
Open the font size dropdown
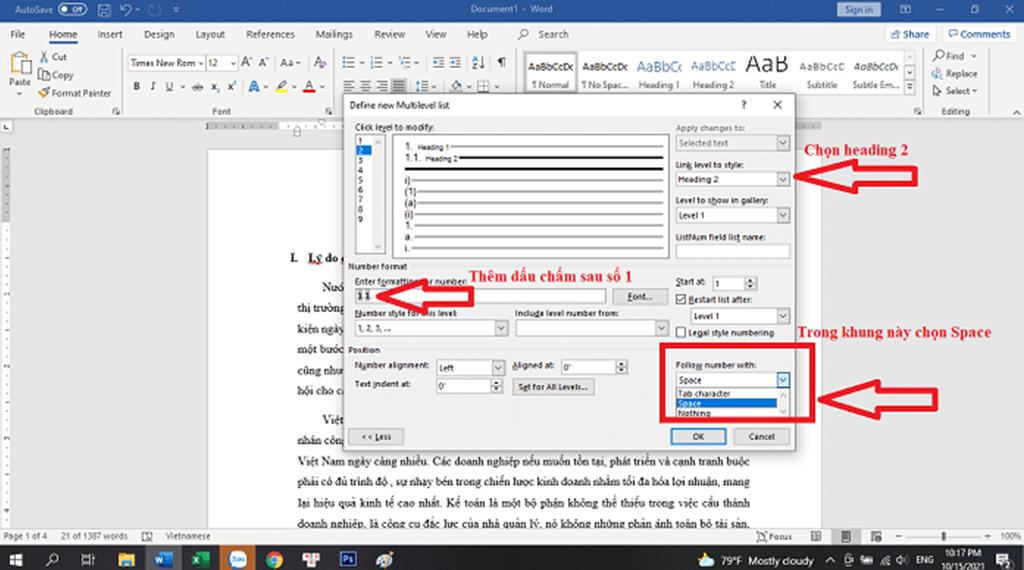pyautogui.click(x=232, y=63)
